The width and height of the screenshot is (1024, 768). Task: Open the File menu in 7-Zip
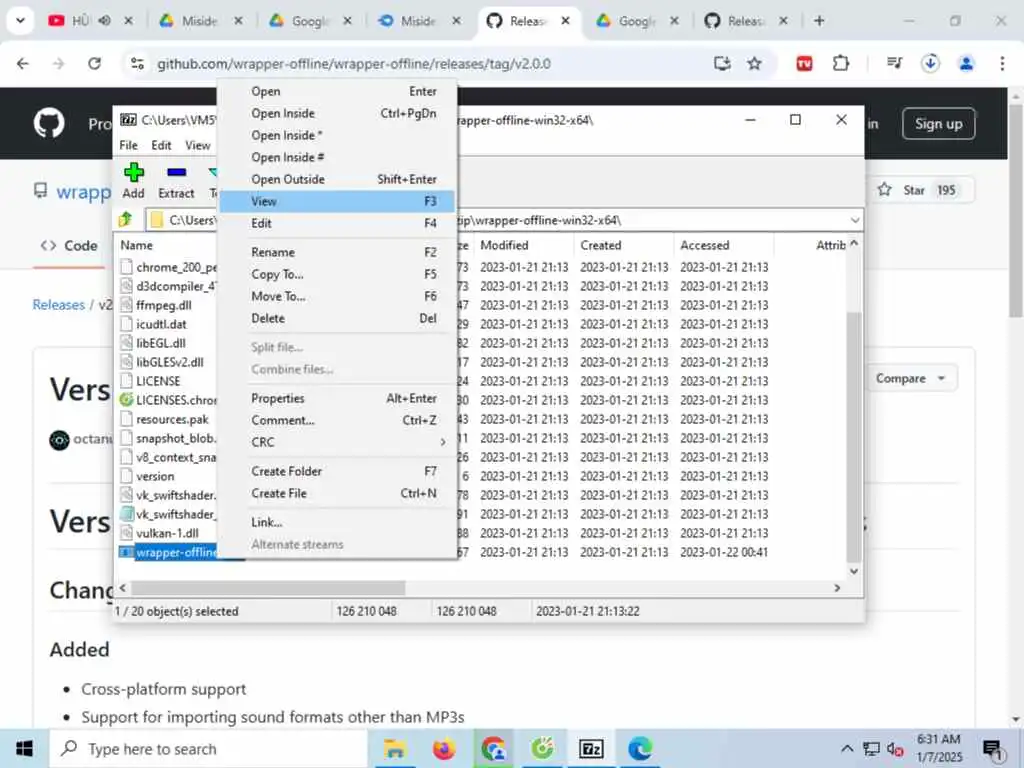(128, 145)
